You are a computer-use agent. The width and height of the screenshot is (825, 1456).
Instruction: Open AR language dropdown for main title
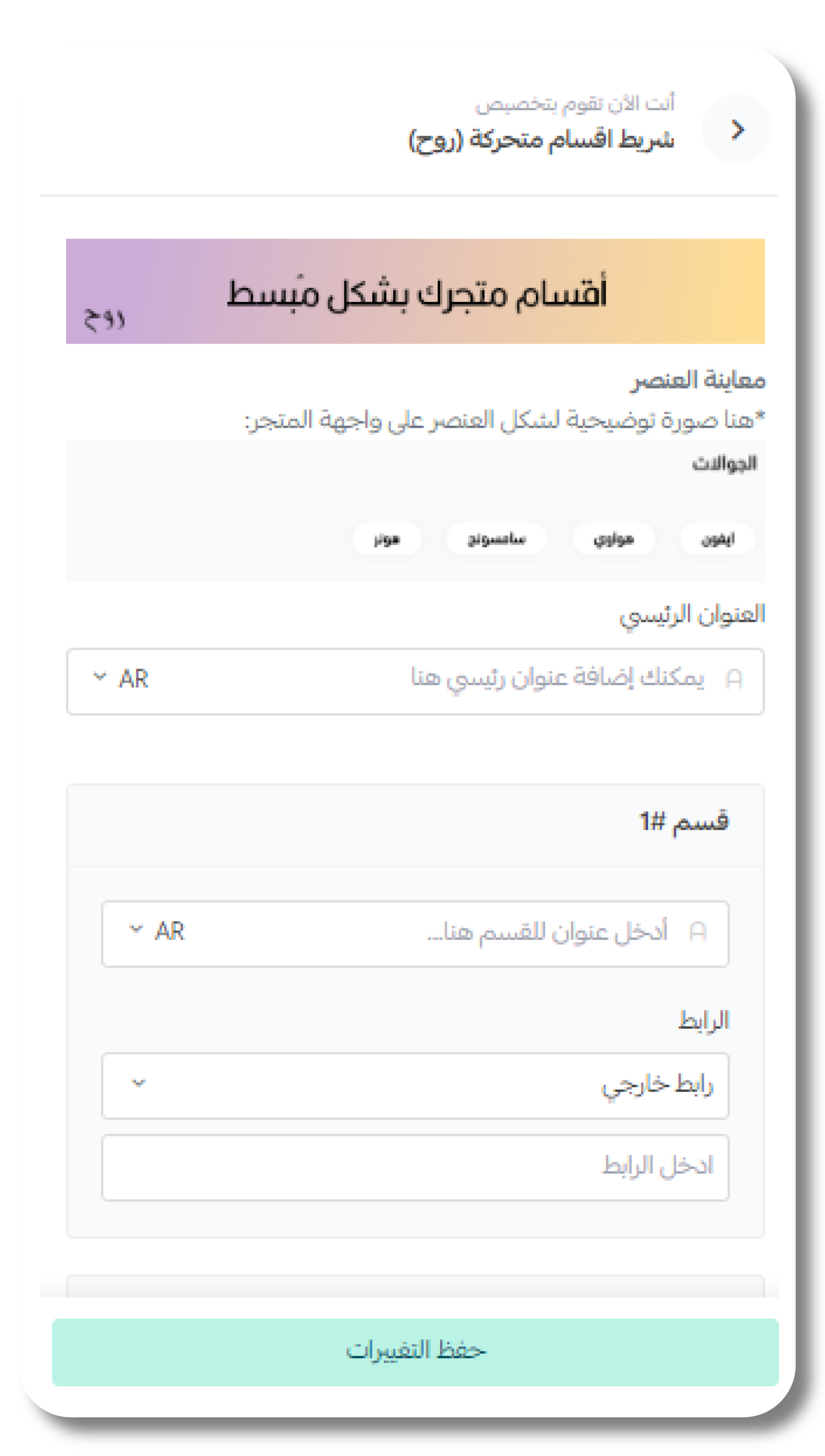[x=121, y=678]
